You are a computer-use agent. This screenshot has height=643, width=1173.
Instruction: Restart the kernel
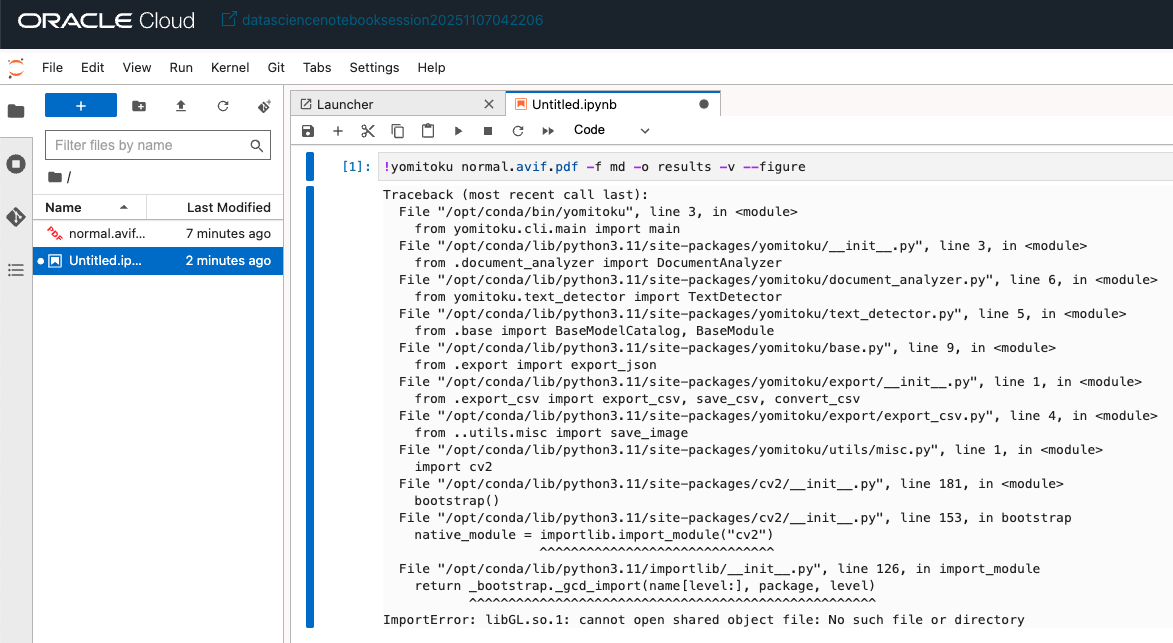518,131
